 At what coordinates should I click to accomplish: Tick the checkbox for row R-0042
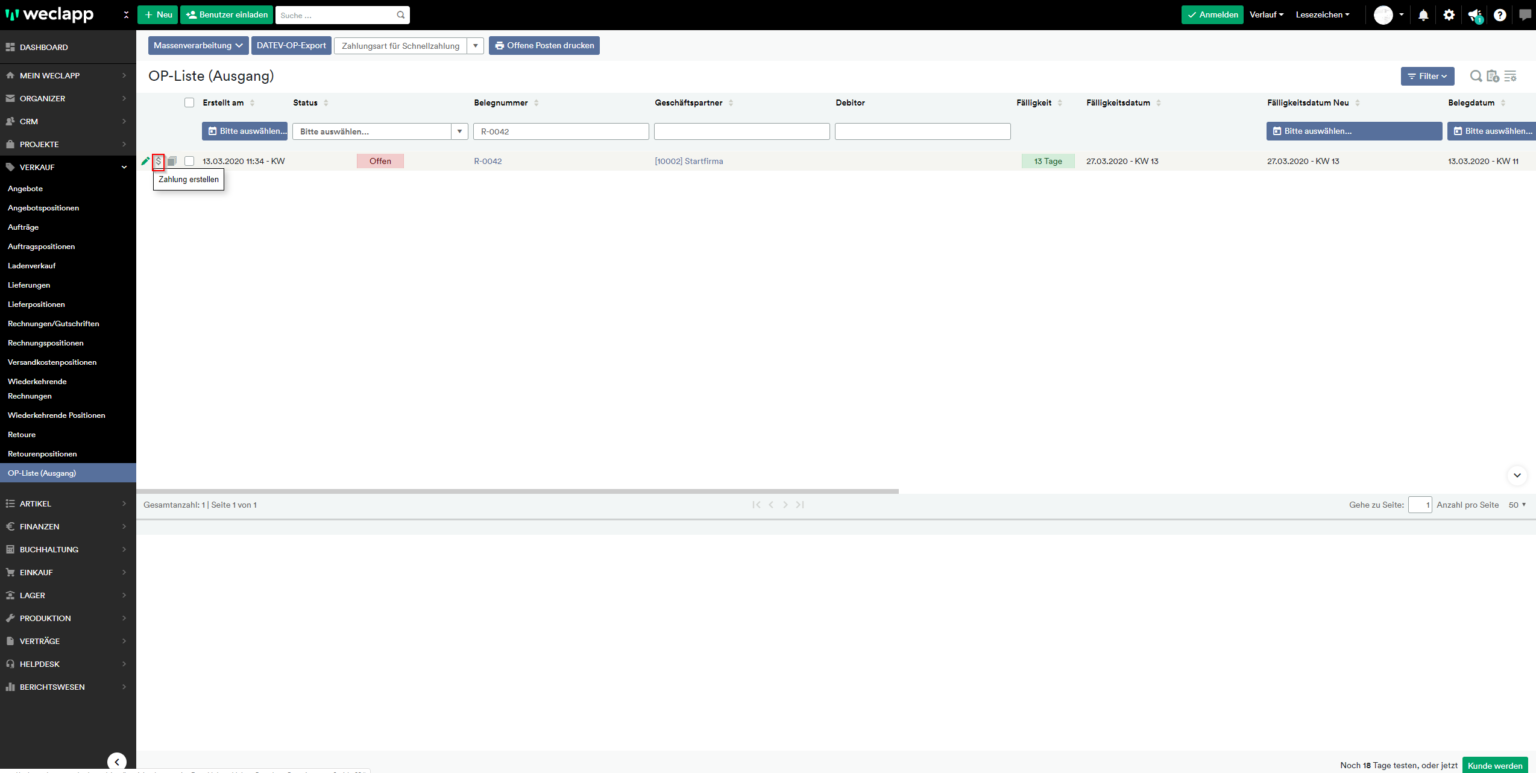189,161
